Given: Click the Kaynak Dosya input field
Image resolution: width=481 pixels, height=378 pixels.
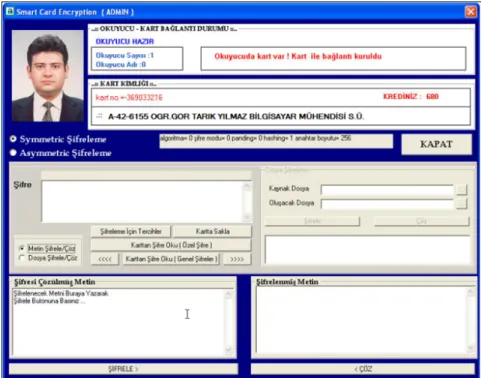Looking at the screenshot, I should point(387,190).
